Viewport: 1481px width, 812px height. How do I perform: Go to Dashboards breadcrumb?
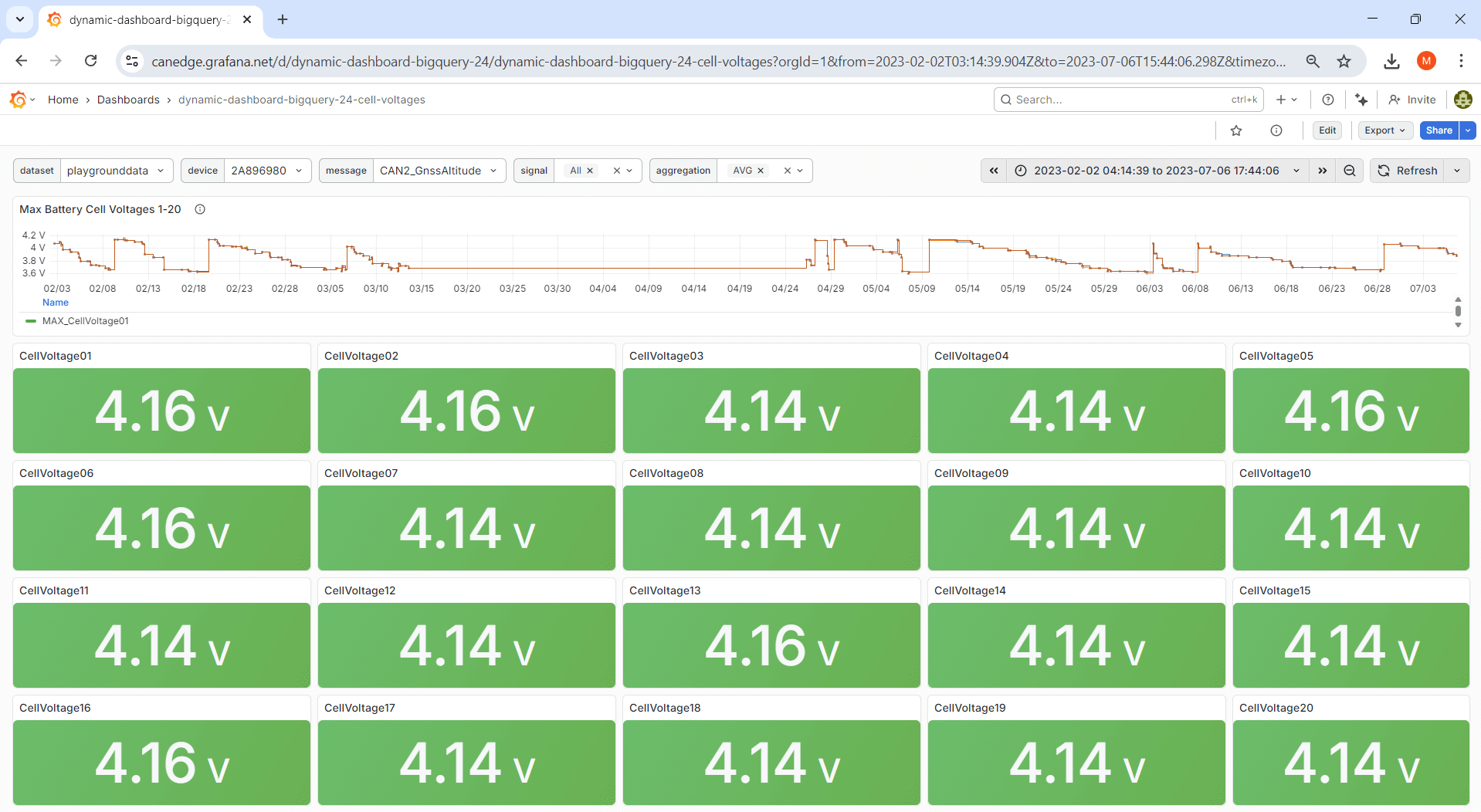[128, 100]
